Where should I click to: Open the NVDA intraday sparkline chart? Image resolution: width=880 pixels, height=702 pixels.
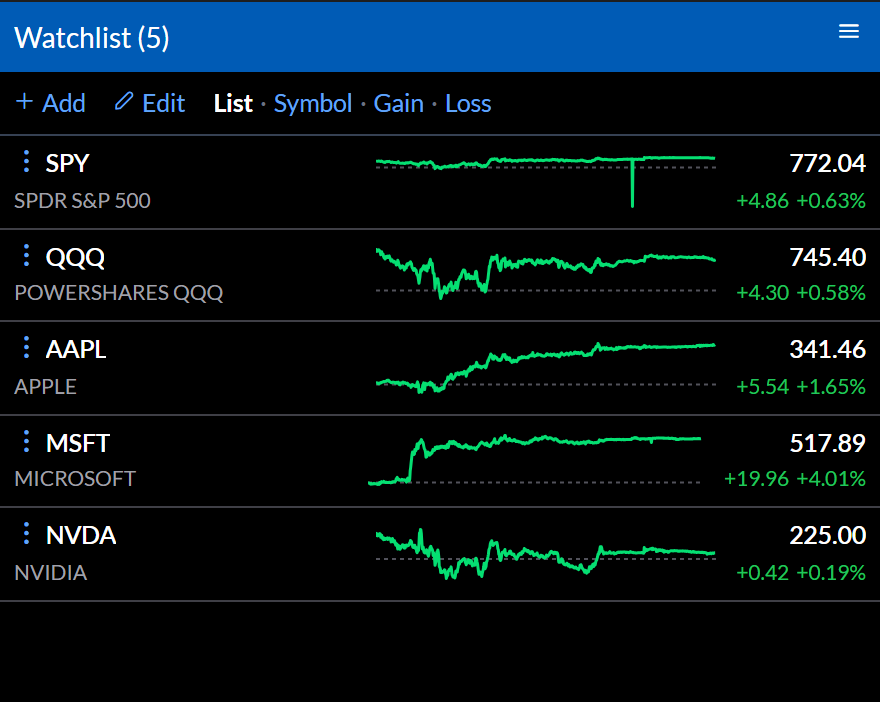point(546,554)
